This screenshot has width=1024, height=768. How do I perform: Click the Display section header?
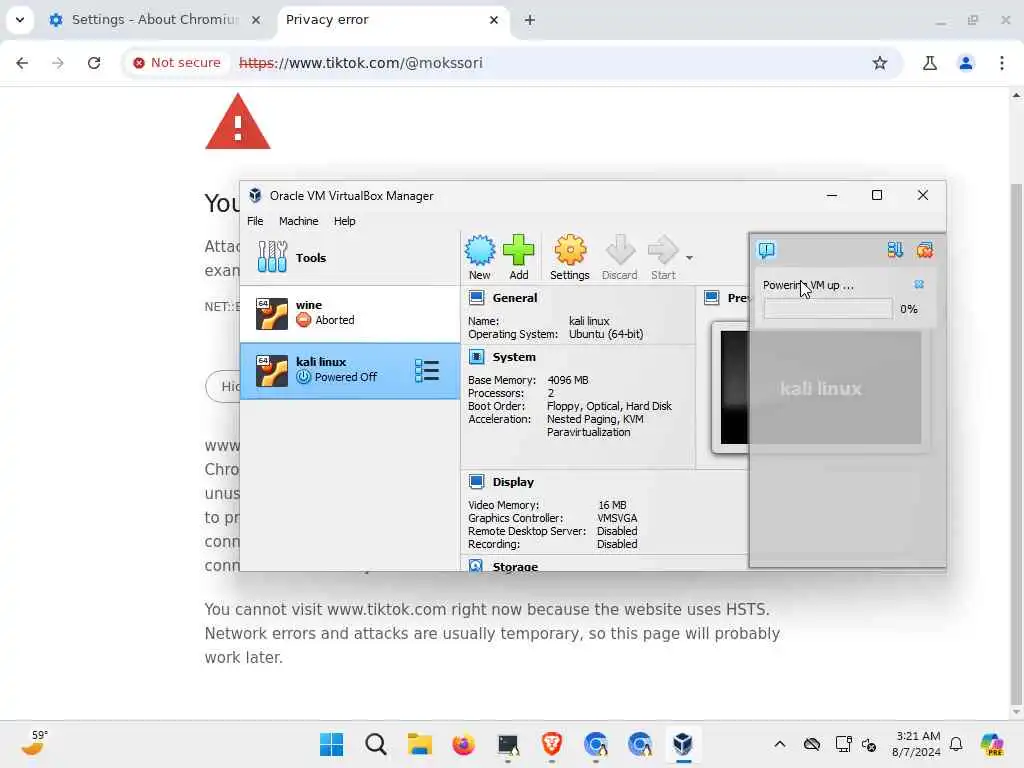tap(513, 482)
